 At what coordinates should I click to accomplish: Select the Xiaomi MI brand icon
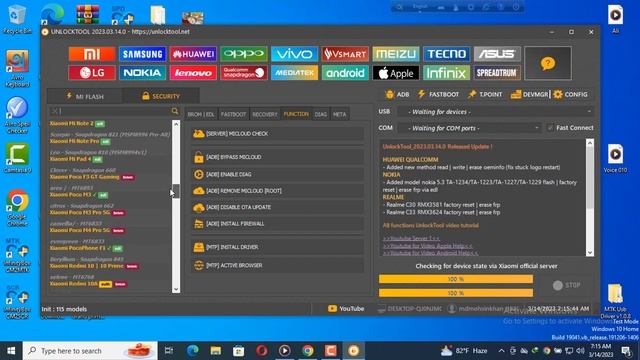pos(92,54)
